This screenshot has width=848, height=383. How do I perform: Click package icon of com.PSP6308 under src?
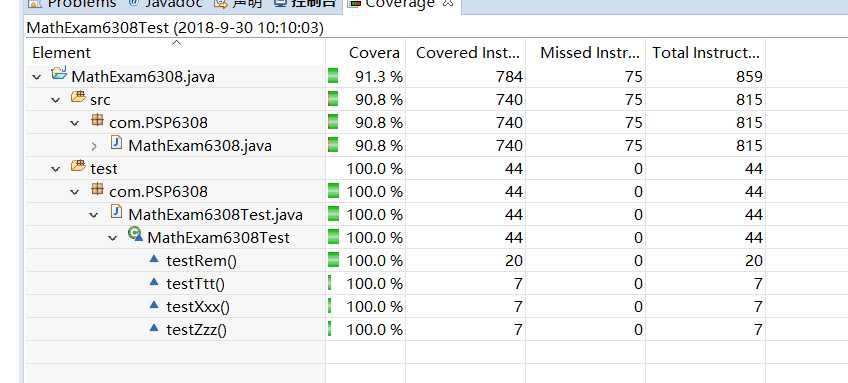[x=97, y=121]
